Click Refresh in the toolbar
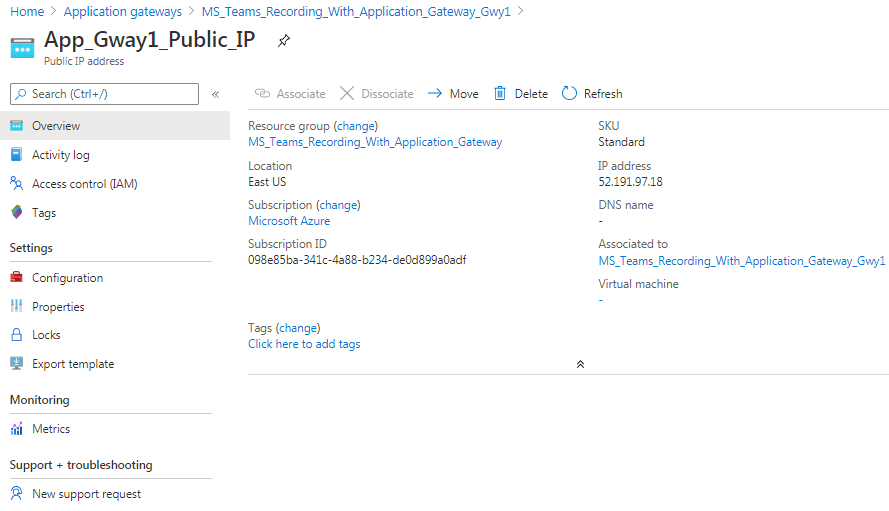This screenshot has width=889, height=511. (x=592, y=94)
